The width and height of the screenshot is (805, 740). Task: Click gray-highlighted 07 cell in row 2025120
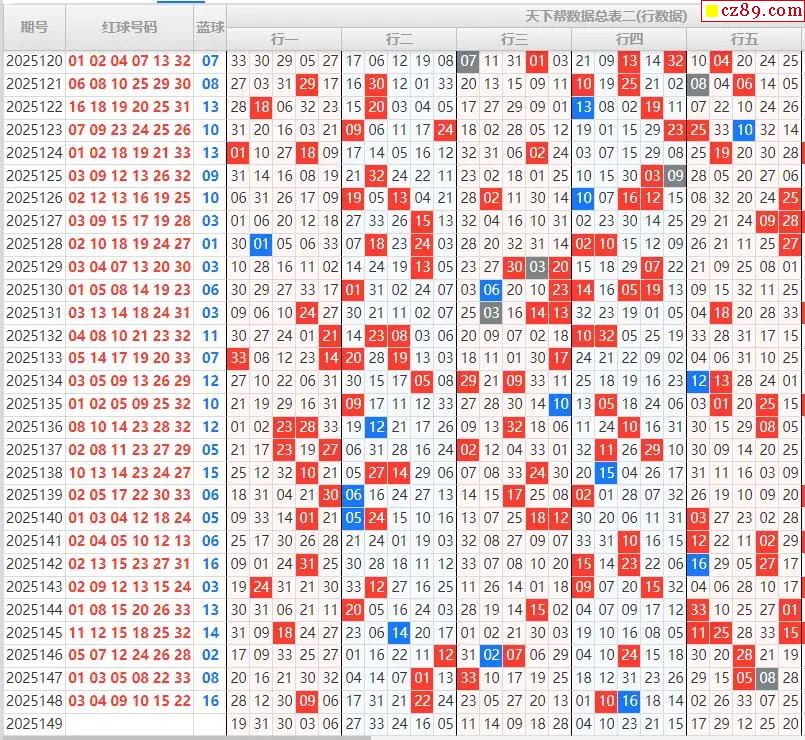(x=468, y=61)
